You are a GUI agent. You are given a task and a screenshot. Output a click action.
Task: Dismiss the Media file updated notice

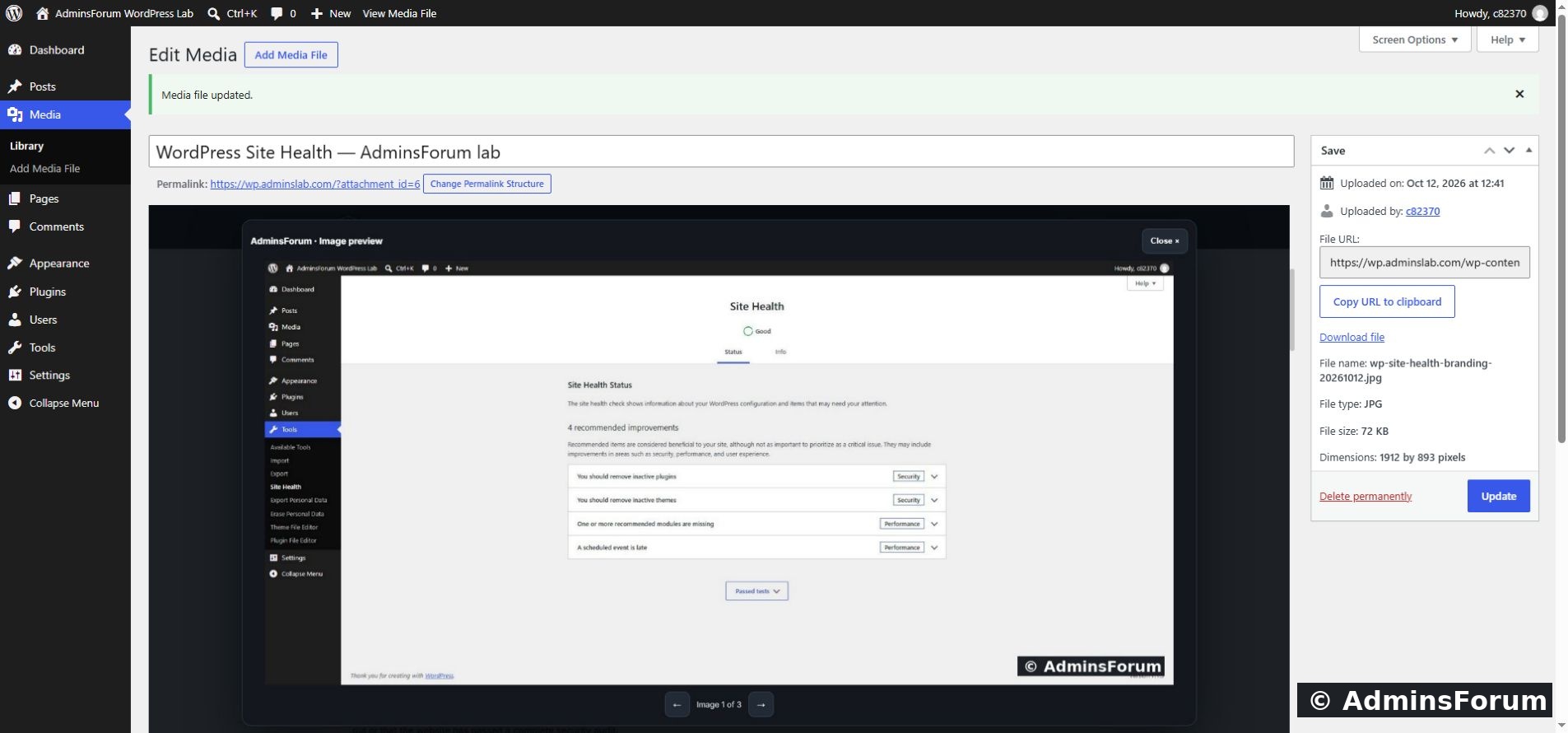[1519, 94]
